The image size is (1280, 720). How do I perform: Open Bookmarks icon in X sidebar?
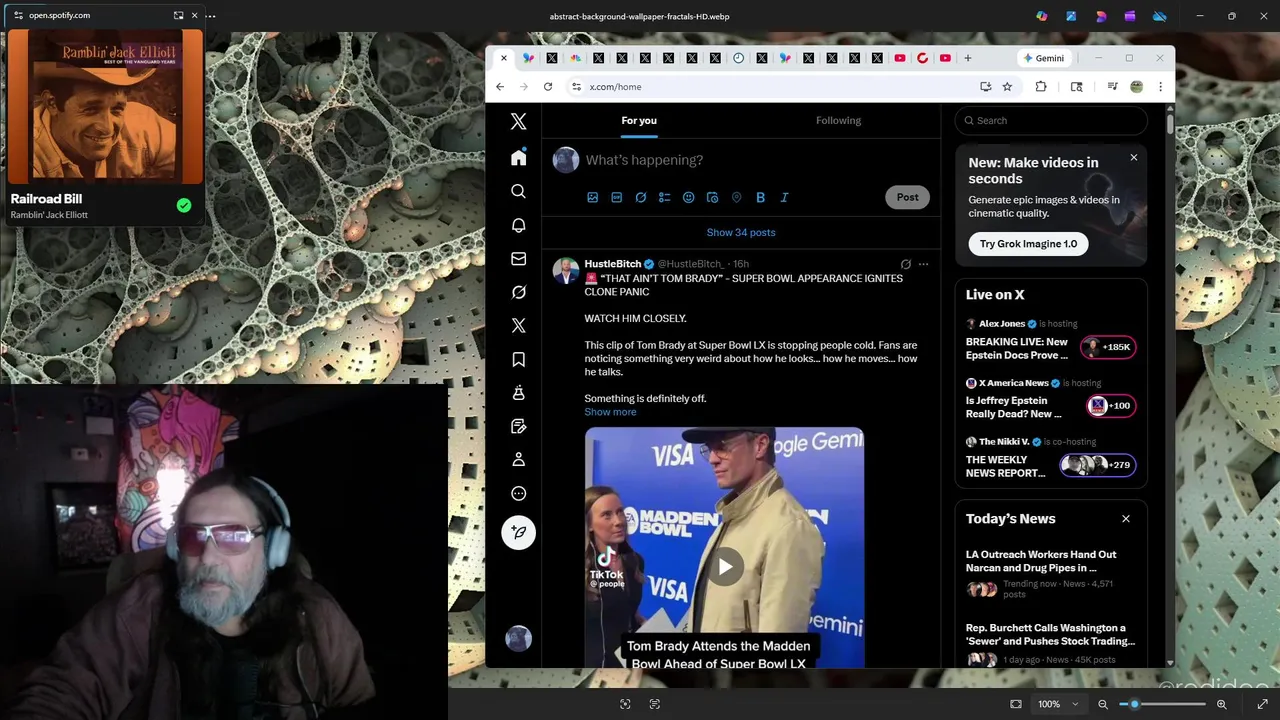518,359
